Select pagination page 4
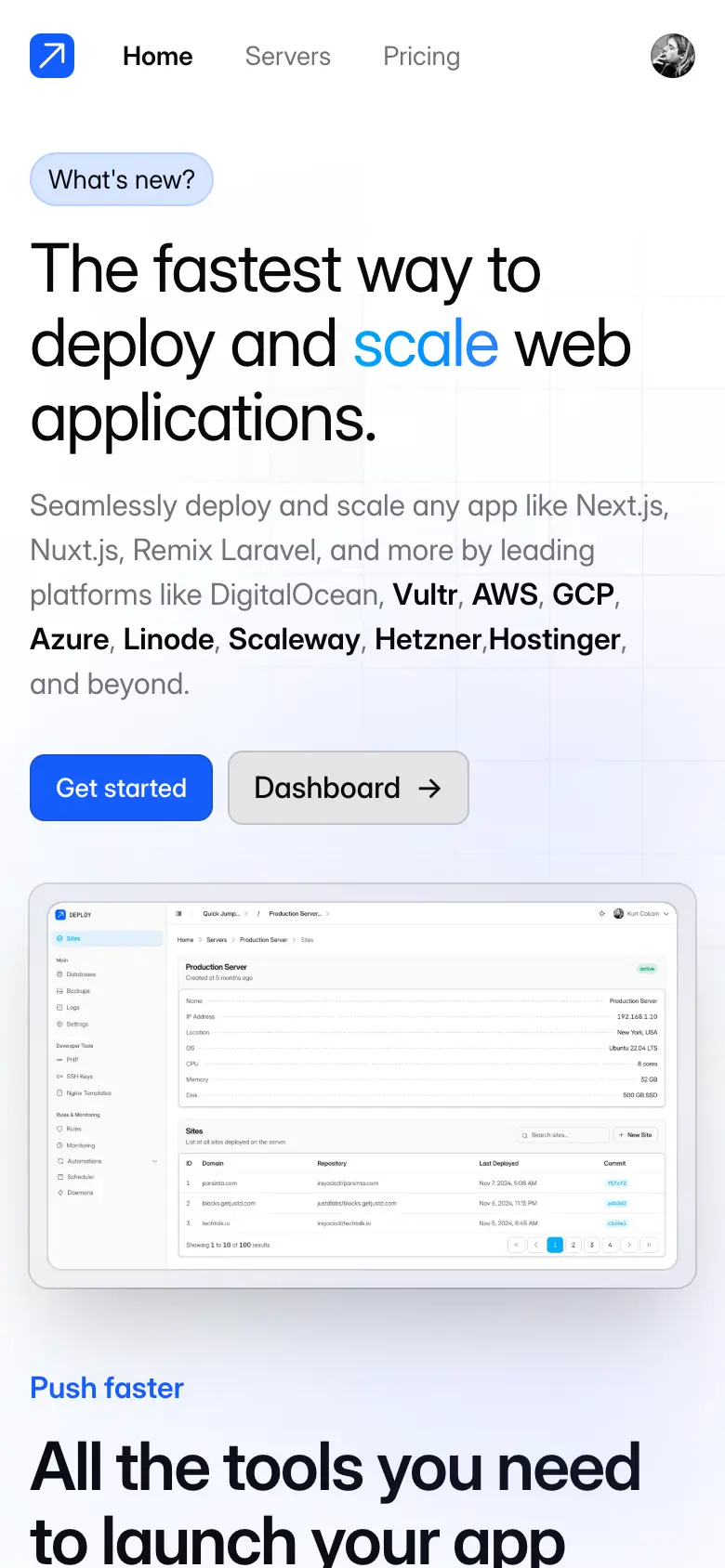 click(610, 1245)
